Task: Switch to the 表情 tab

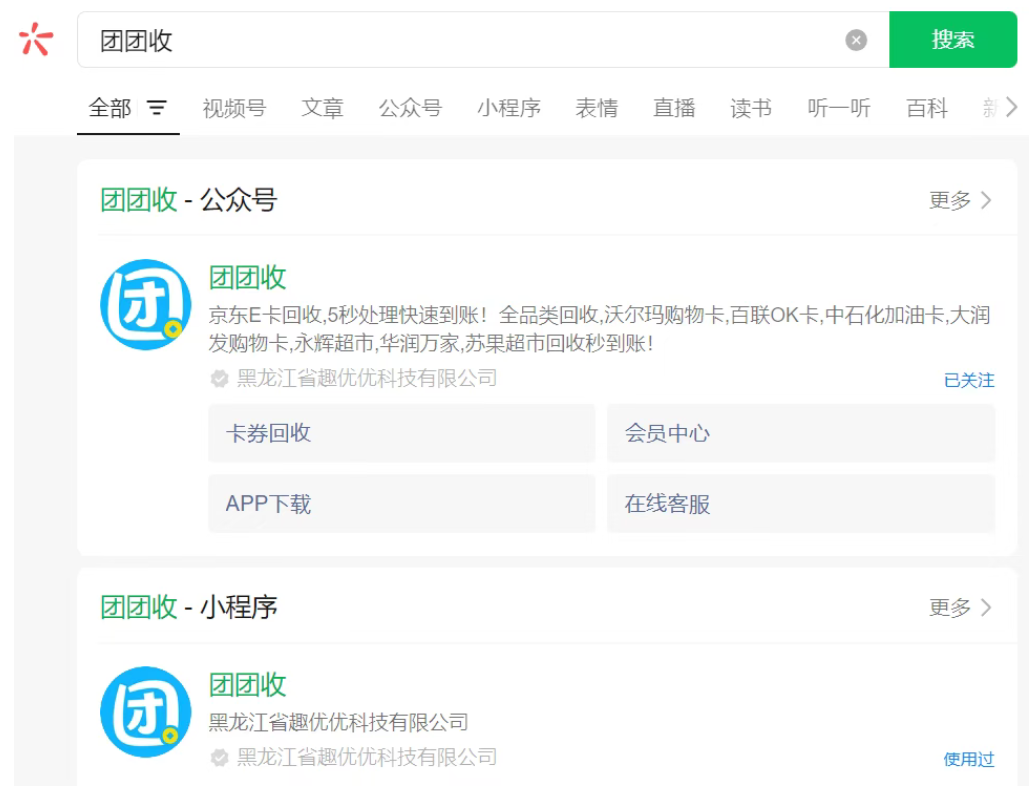Action: [597, 108]
